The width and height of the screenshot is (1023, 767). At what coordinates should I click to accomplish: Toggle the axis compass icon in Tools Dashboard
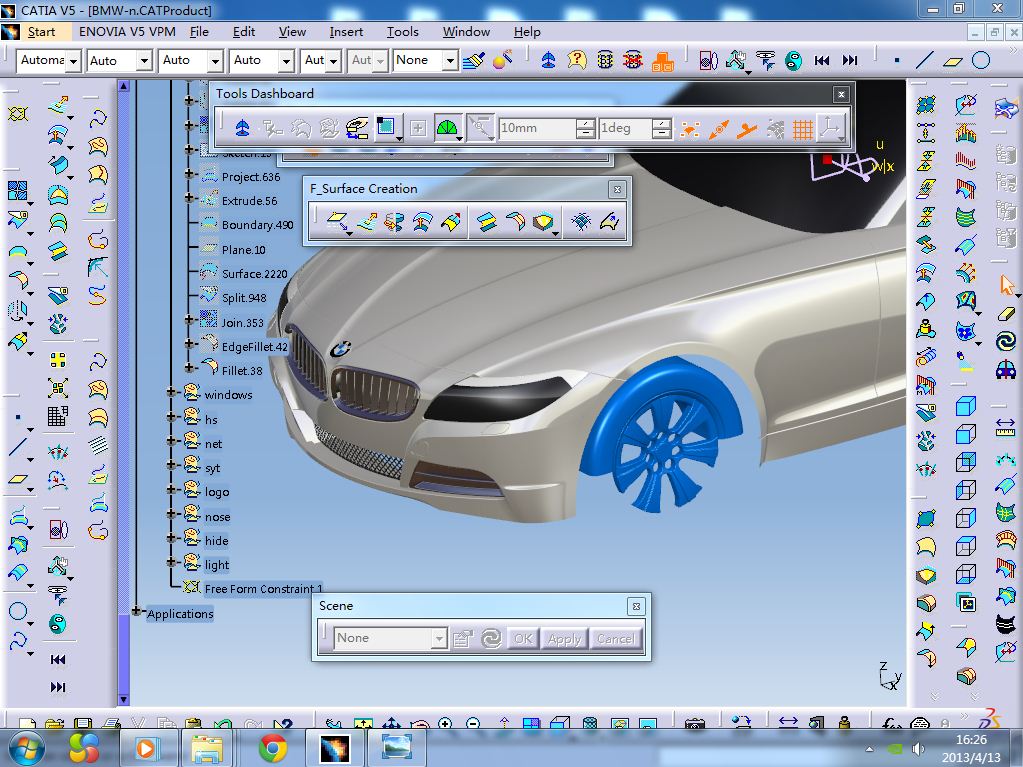click(832, 128)
